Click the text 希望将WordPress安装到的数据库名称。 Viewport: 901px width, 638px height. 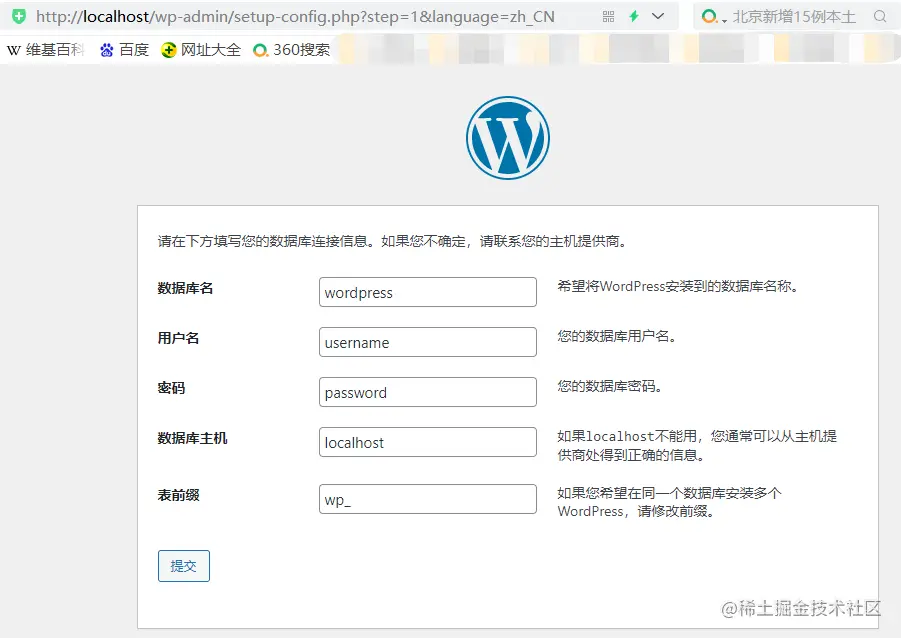679,286
